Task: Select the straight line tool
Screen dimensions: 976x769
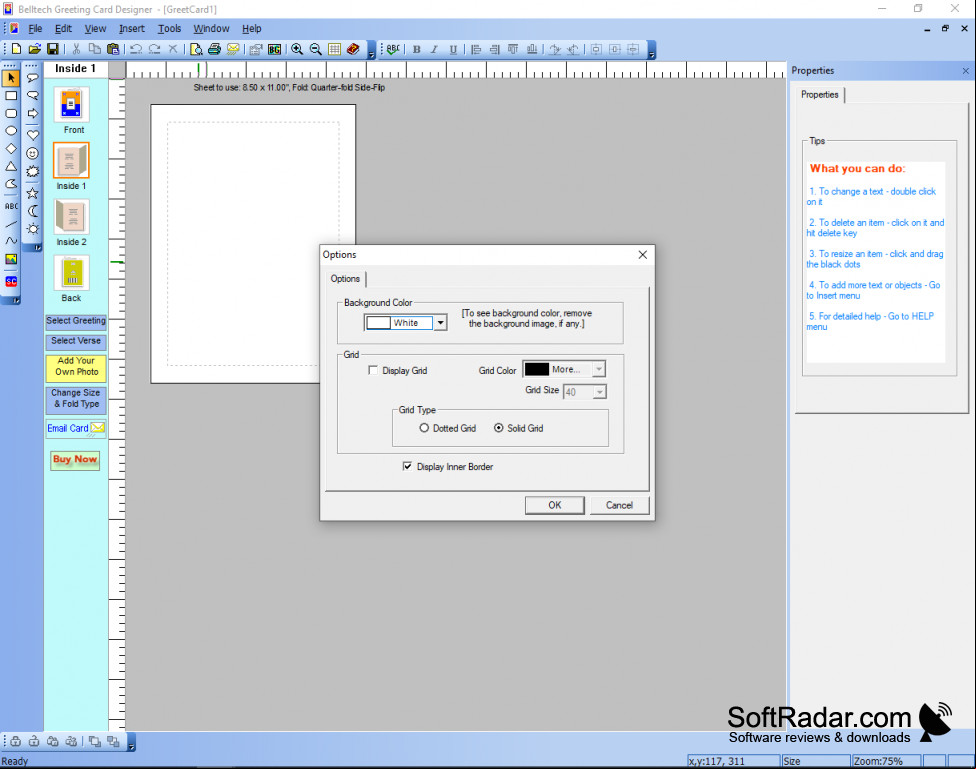Action: coord(11,224)
